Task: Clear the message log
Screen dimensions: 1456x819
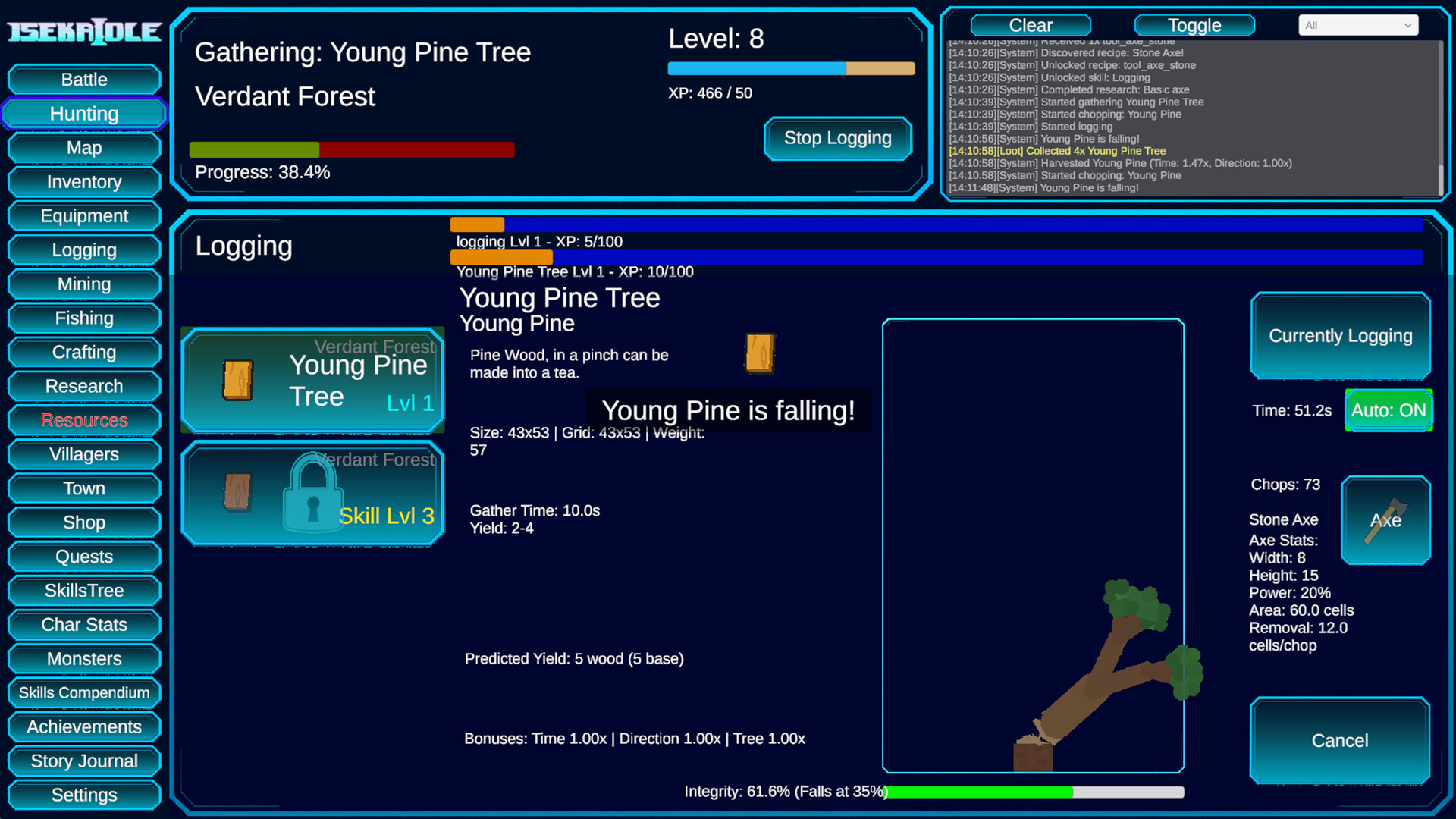Action: point(1030,25)
